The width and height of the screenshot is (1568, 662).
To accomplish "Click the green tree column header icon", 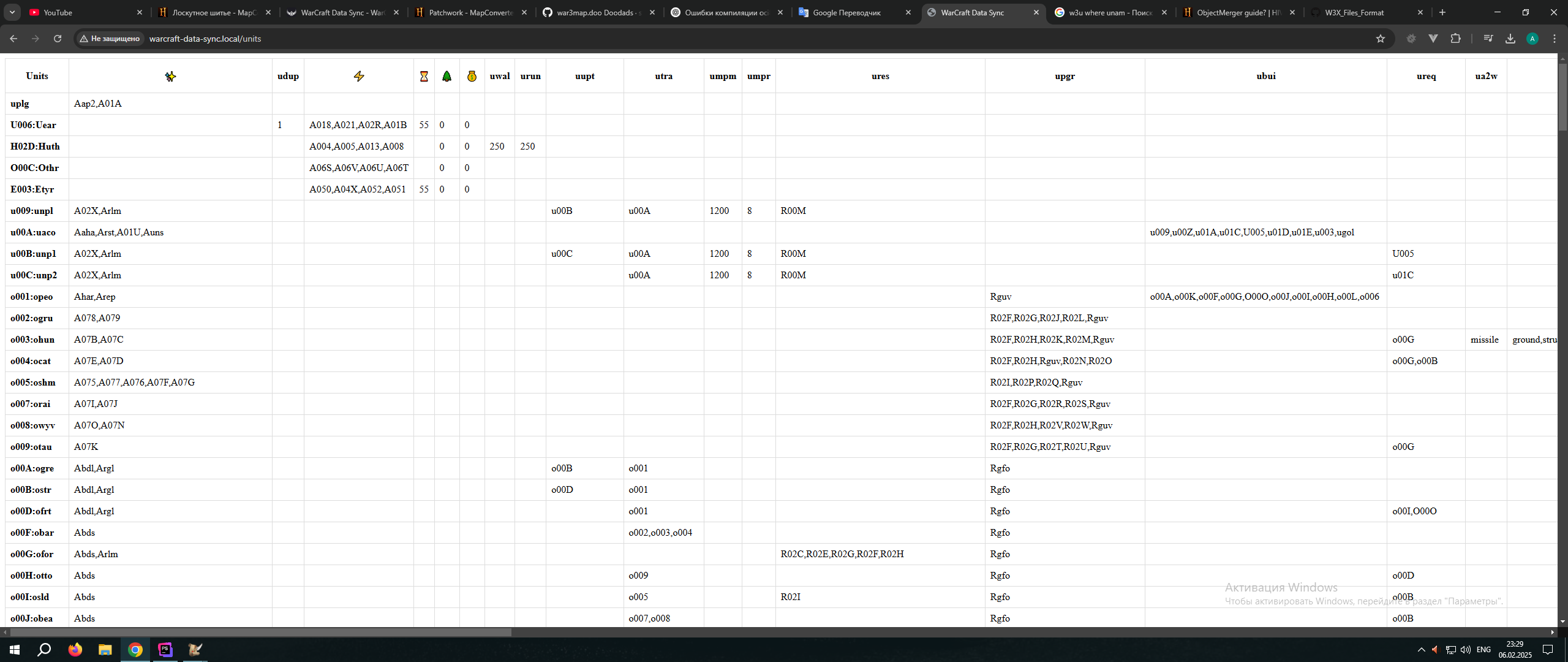I will (447, 77).
